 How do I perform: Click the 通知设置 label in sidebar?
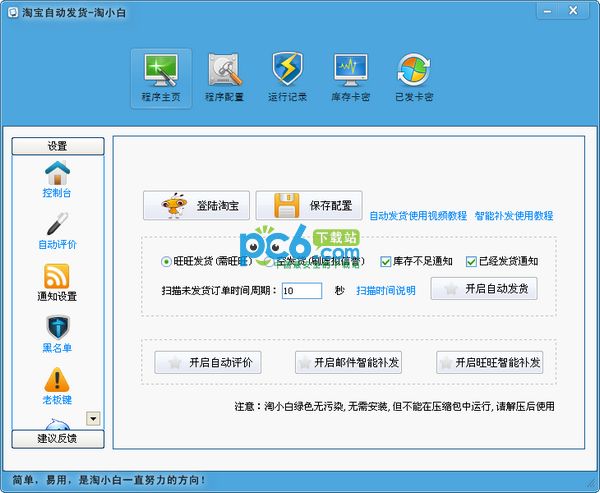[x=57, y=296]
